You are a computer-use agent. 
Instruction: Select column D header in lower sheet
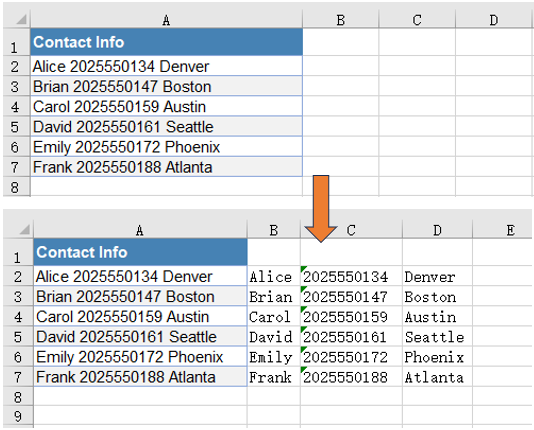(437, 229)
